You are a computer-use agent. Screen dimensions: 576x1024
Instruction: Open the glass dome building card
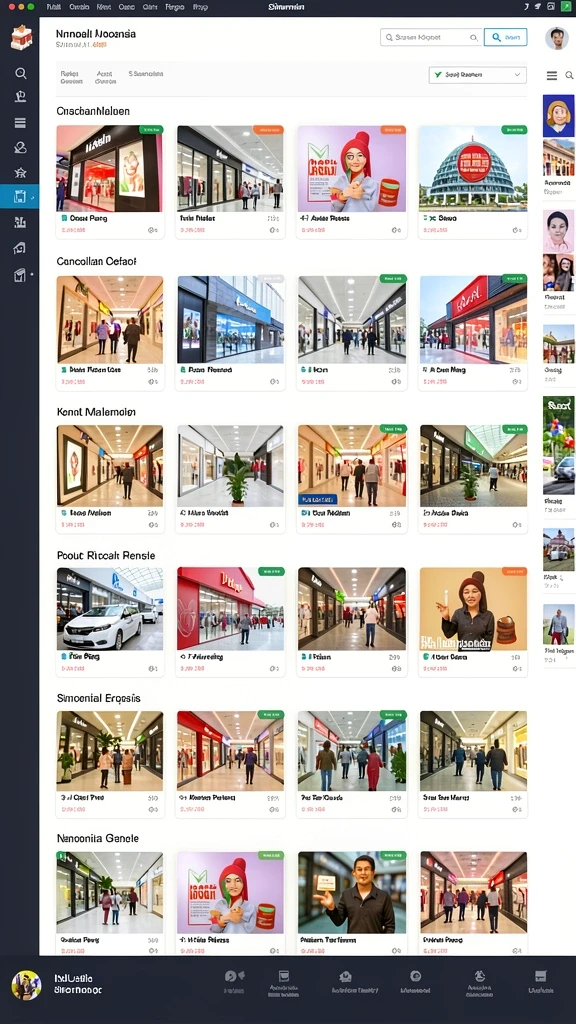(473, 182)
